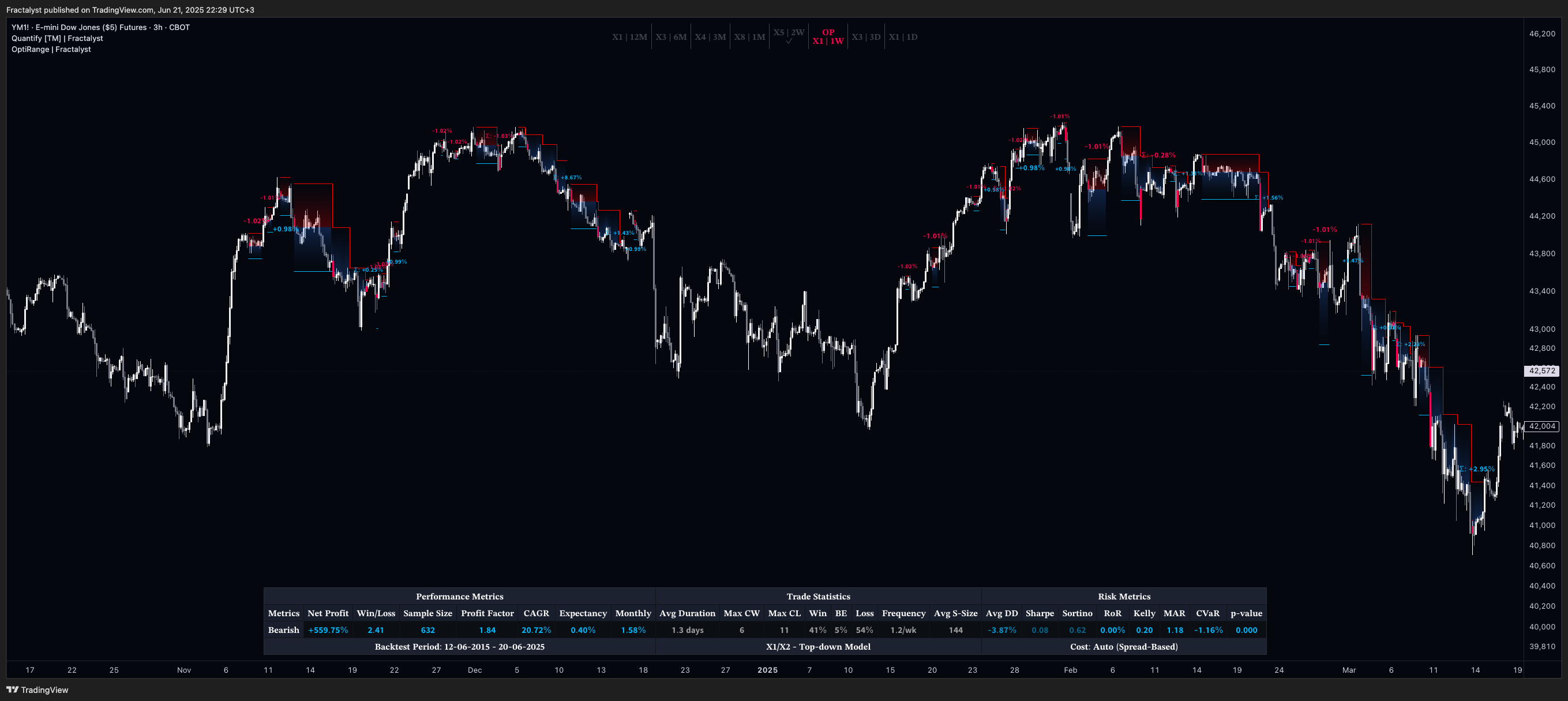1568x701 pixels.
Task: Click the Max CW value 6
Action: click(741, 630)
